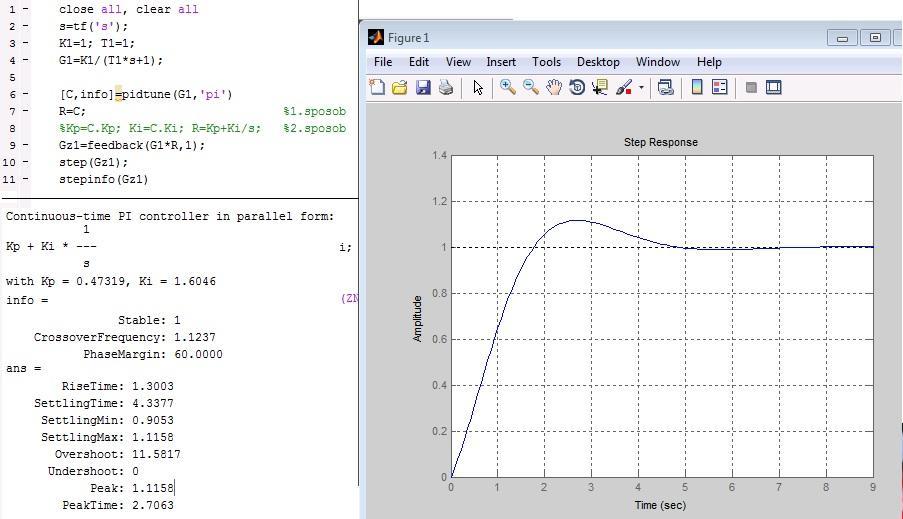Screen dimensions: 903x519
Task: Click the 'SettlingMin: 0.9053' output line
Action: [x=107, y=420]
